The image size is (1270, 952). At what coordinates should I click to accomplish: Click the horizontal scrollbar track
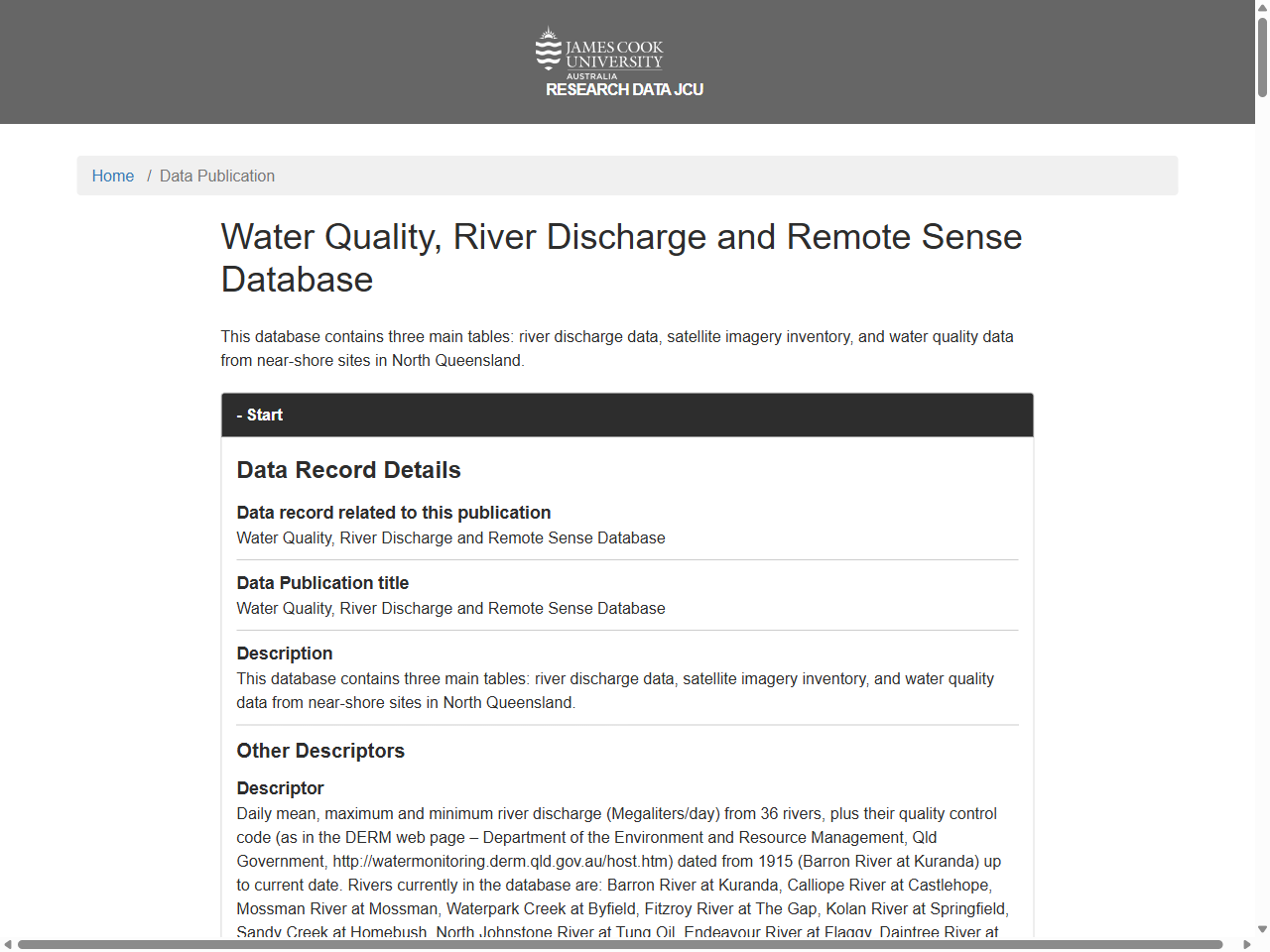[x=627, y=944]
